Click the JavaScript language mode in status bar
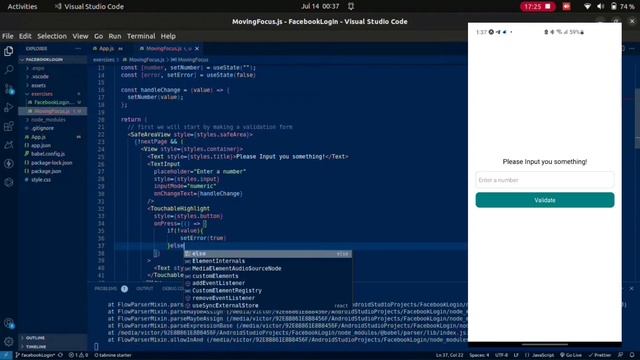 point(542,355)
